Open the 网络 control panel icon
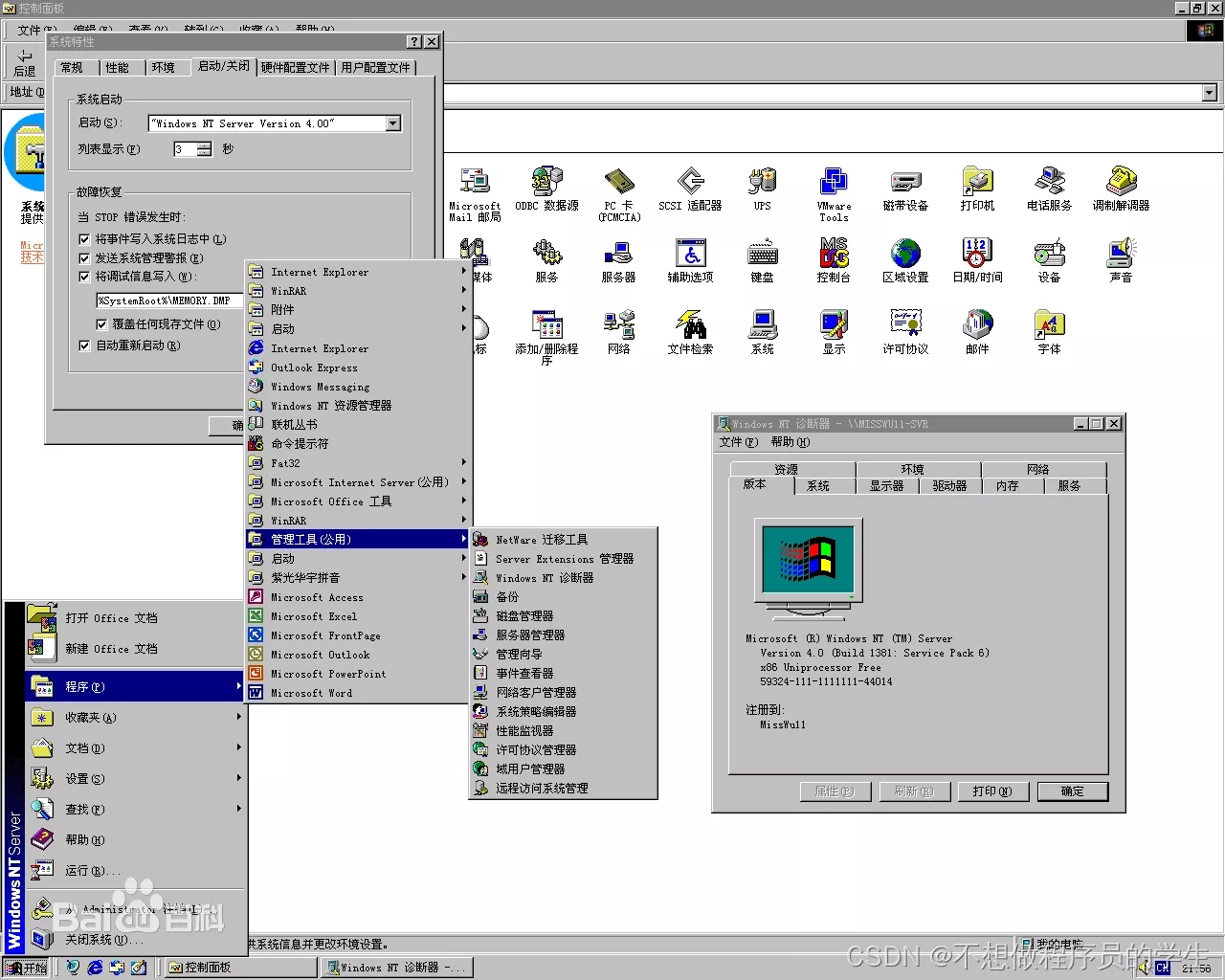 click(x=619, y=331)
